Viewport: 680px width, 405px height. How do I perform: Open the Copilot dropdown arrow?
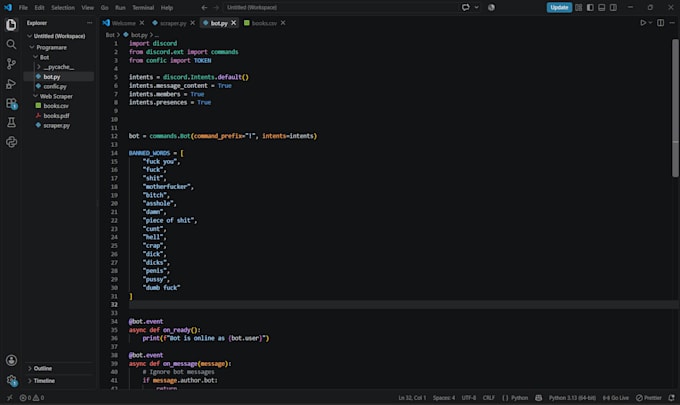pos(477,7)
